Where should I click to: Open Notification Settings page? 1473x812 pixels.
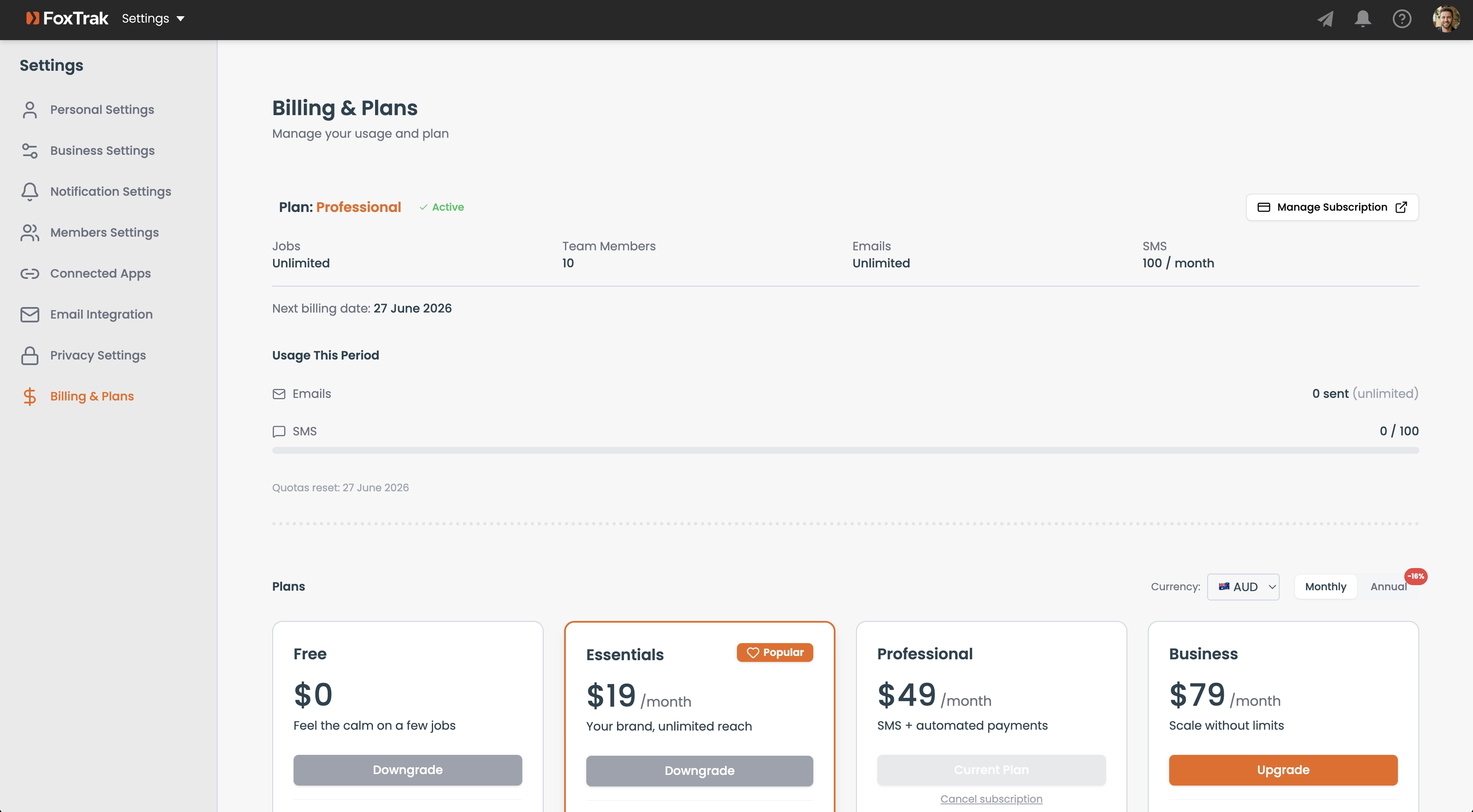click(x=111, y=191)
